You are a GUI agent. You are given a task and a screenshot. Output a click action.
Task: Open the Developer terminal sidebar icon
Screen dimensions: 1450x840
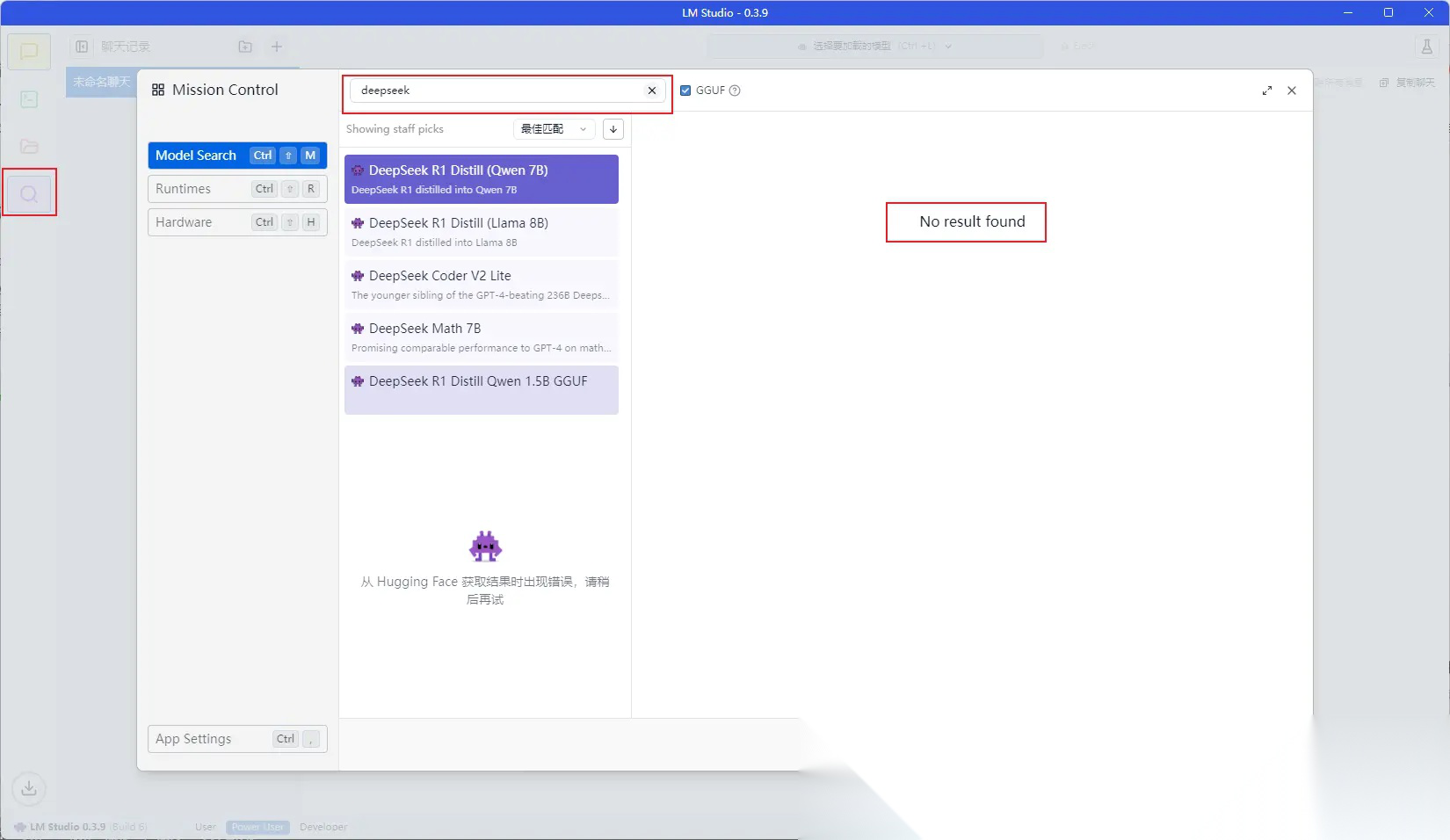29,99
